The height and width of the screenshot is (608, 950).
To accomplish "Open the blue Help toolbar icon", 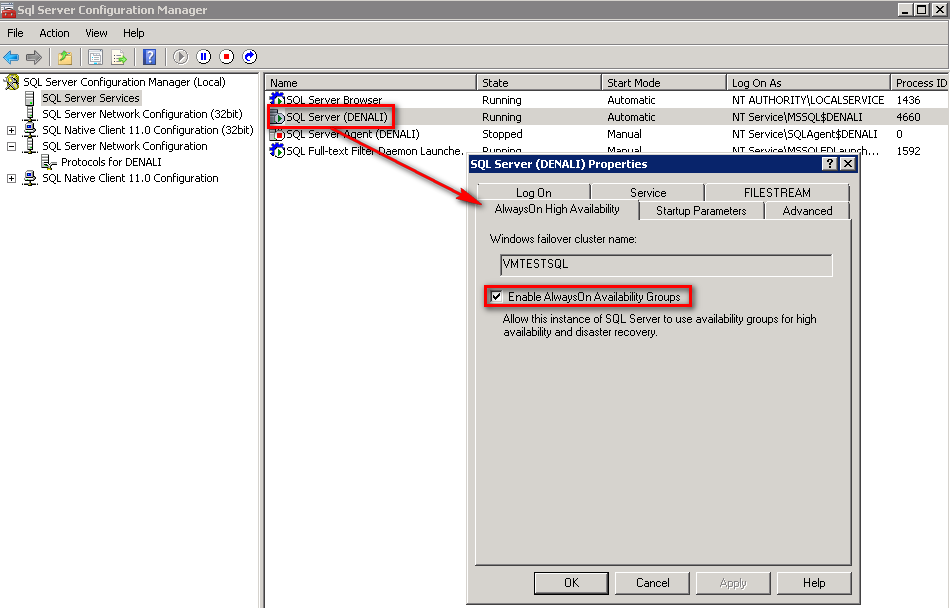I will click(x=149, y=57).
